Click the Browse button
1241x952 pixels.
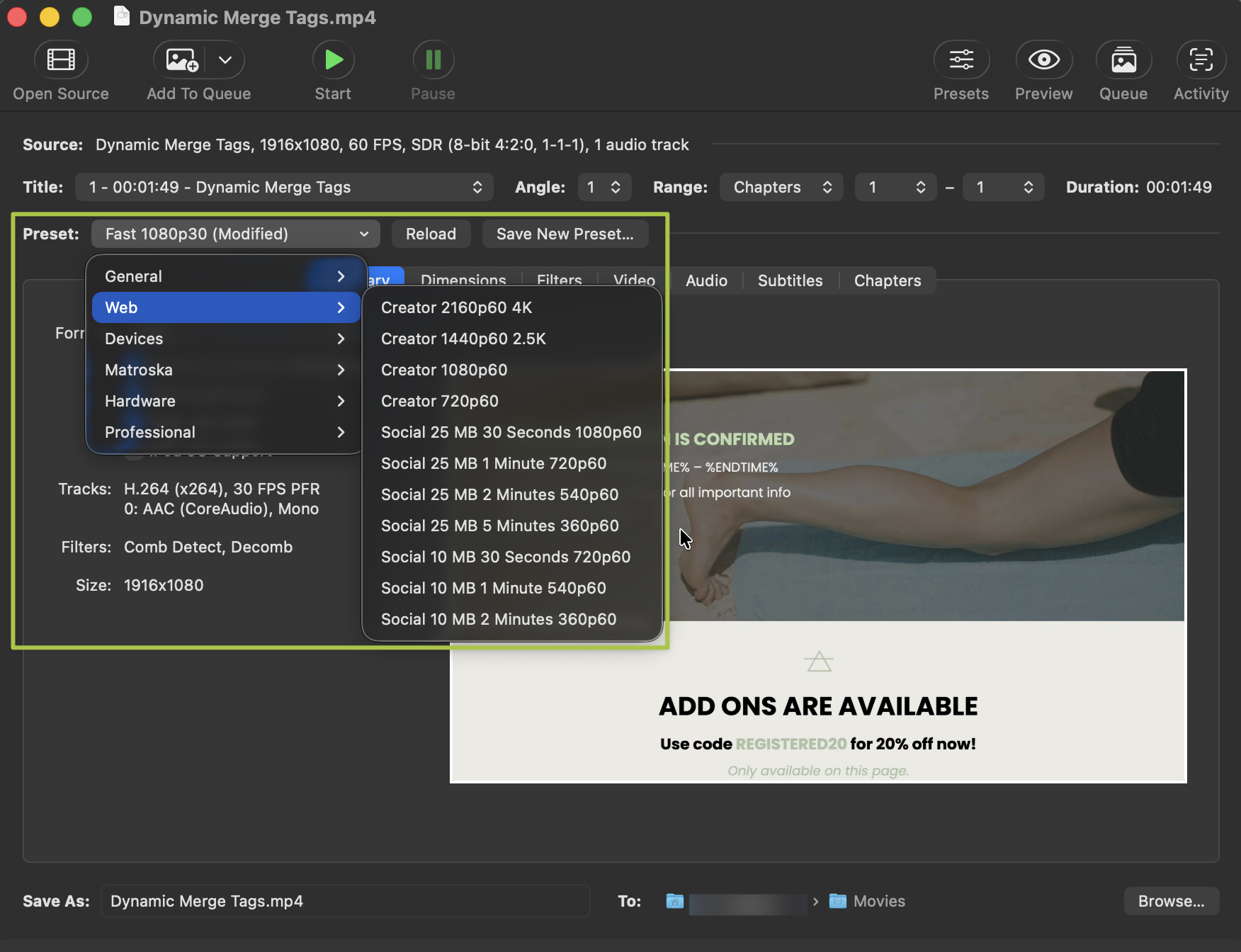[x=1171, y=901]
